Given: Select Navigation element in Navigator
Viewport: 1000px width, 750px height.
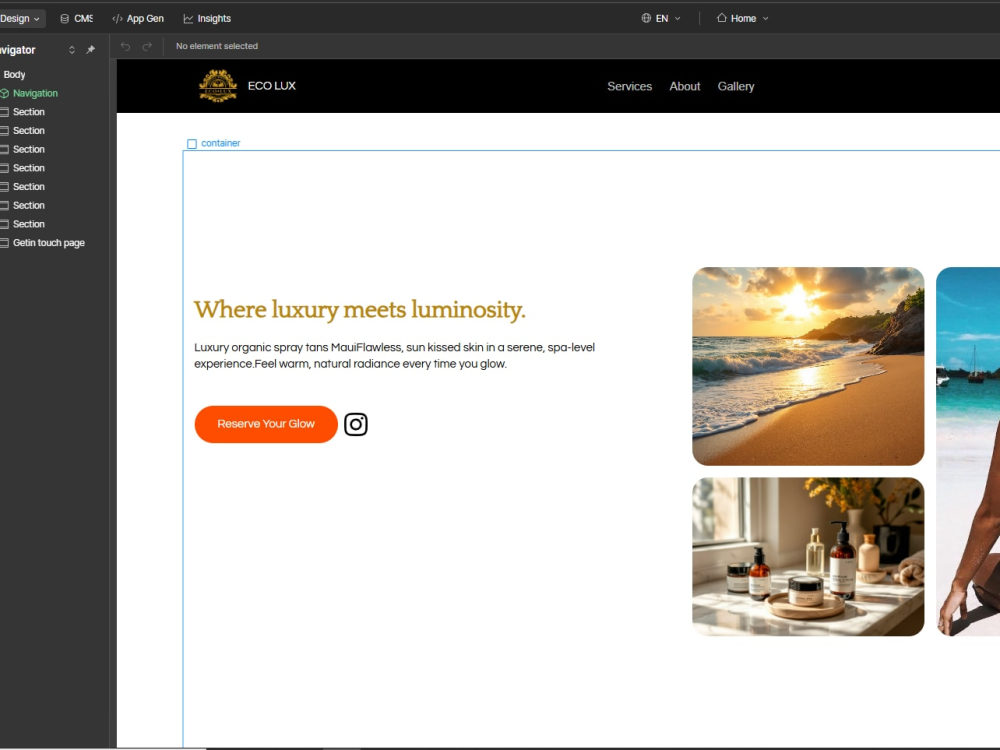Looking at the screenshot, I should (35, 93).
